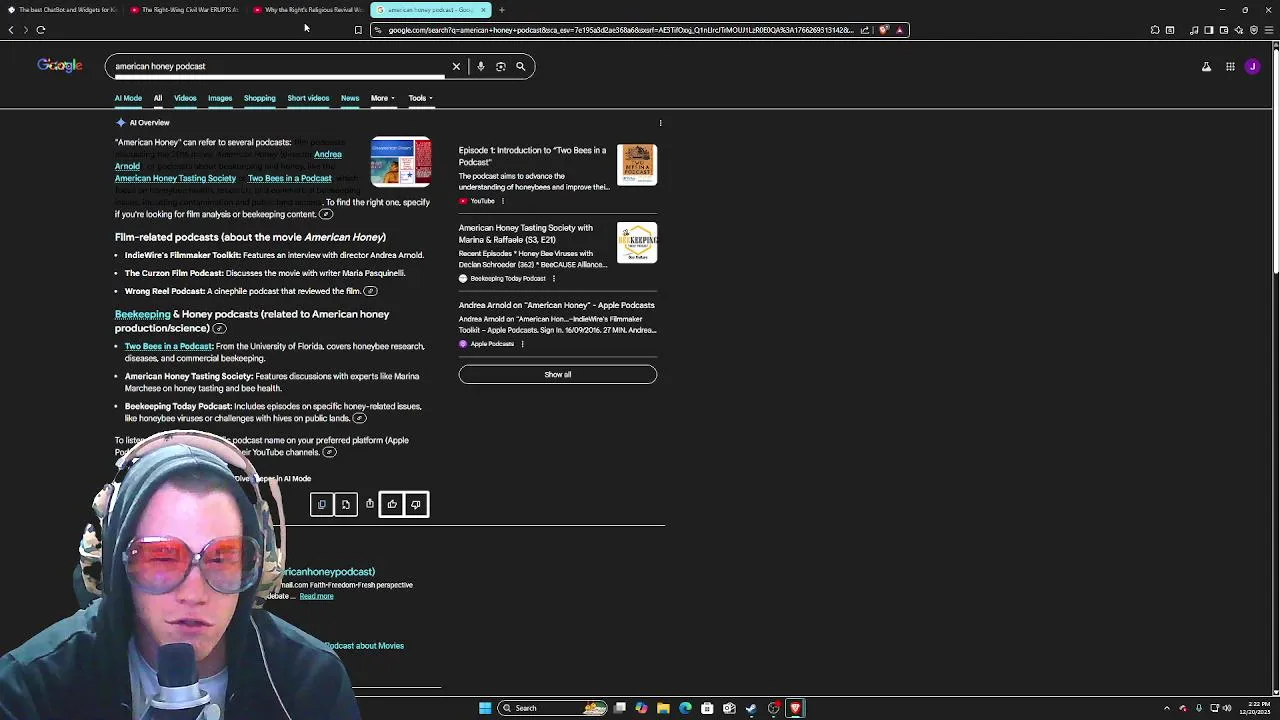Open the Google account avatar J
This screenshot has width=1280, height=720.
coord(1252,67)
